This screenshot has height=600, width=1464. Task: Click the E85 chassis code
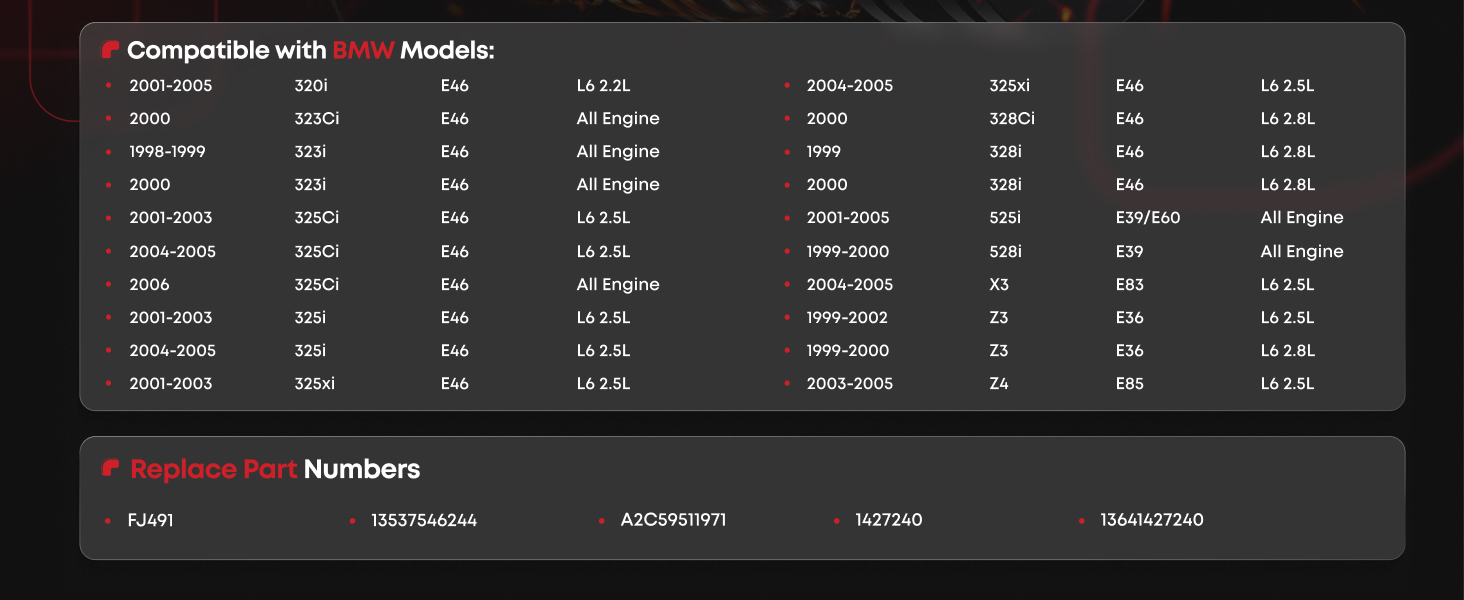tap(1129, 384)
